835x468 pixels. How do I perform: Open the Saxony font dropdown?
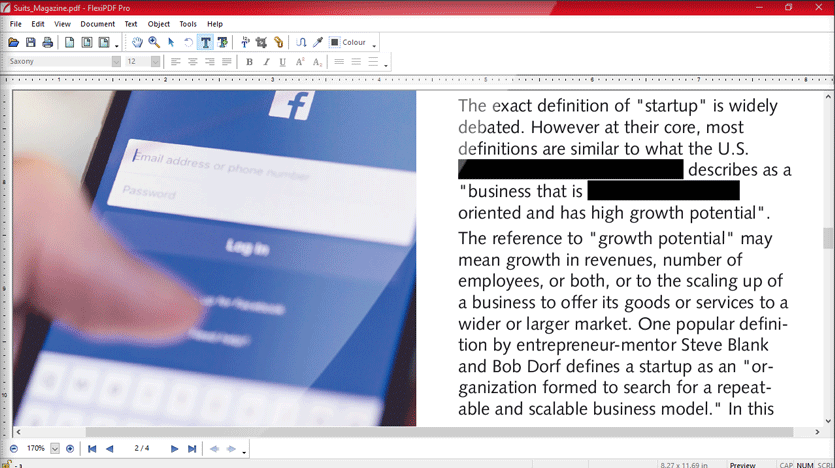[x=116, y=62]
